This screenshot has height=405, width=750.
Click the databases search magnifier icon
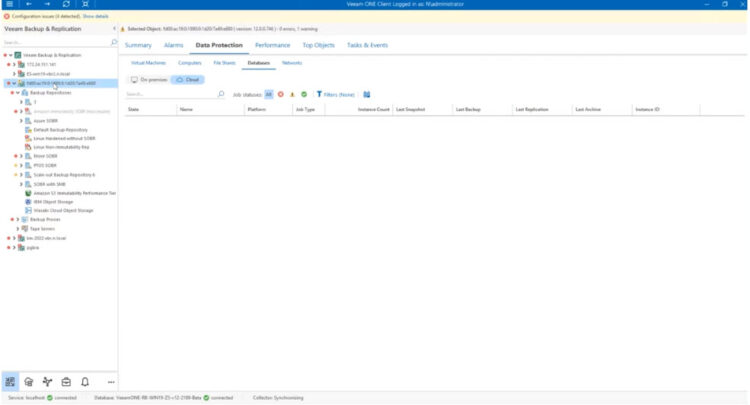pos(221,94)
